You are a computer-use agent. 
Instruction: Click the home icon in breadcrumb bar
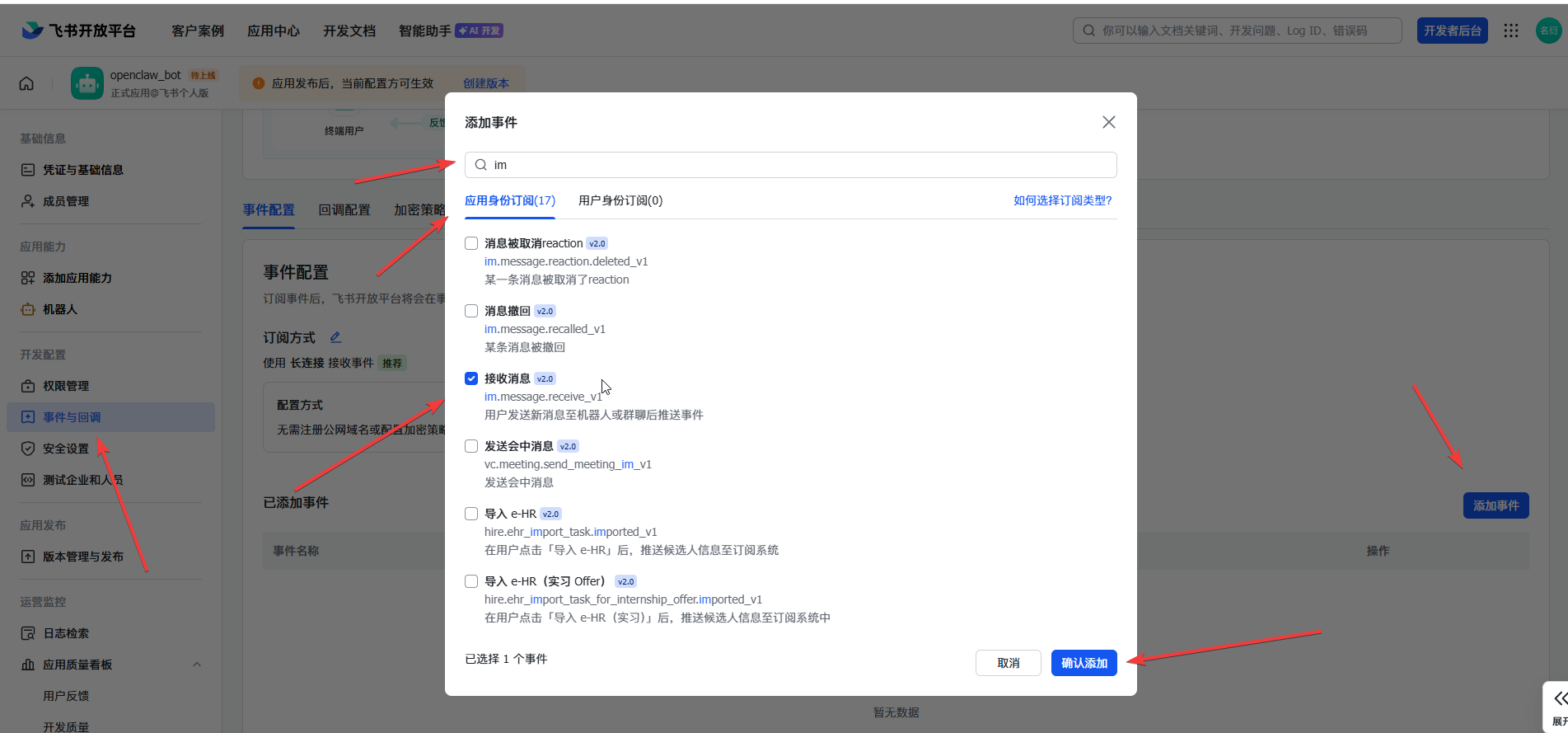(x=26, y=83)
